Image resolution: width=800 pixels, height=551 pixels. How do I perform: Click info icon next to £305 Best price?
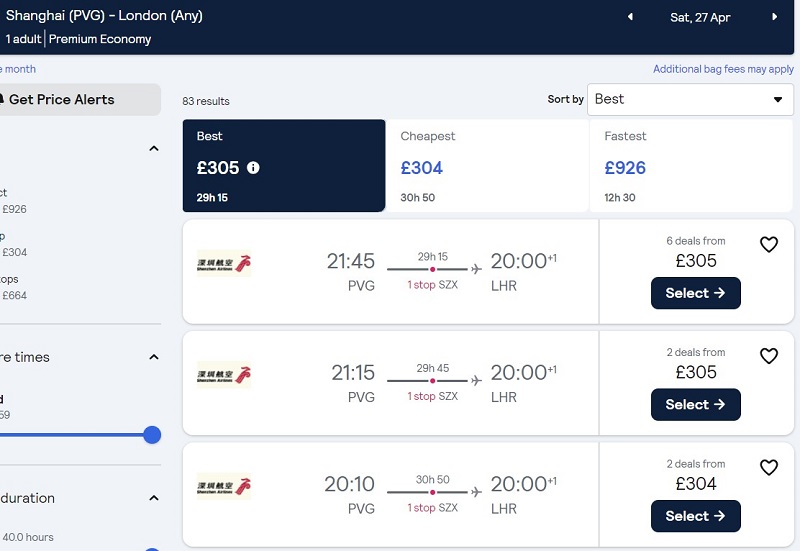click(253, 167)
